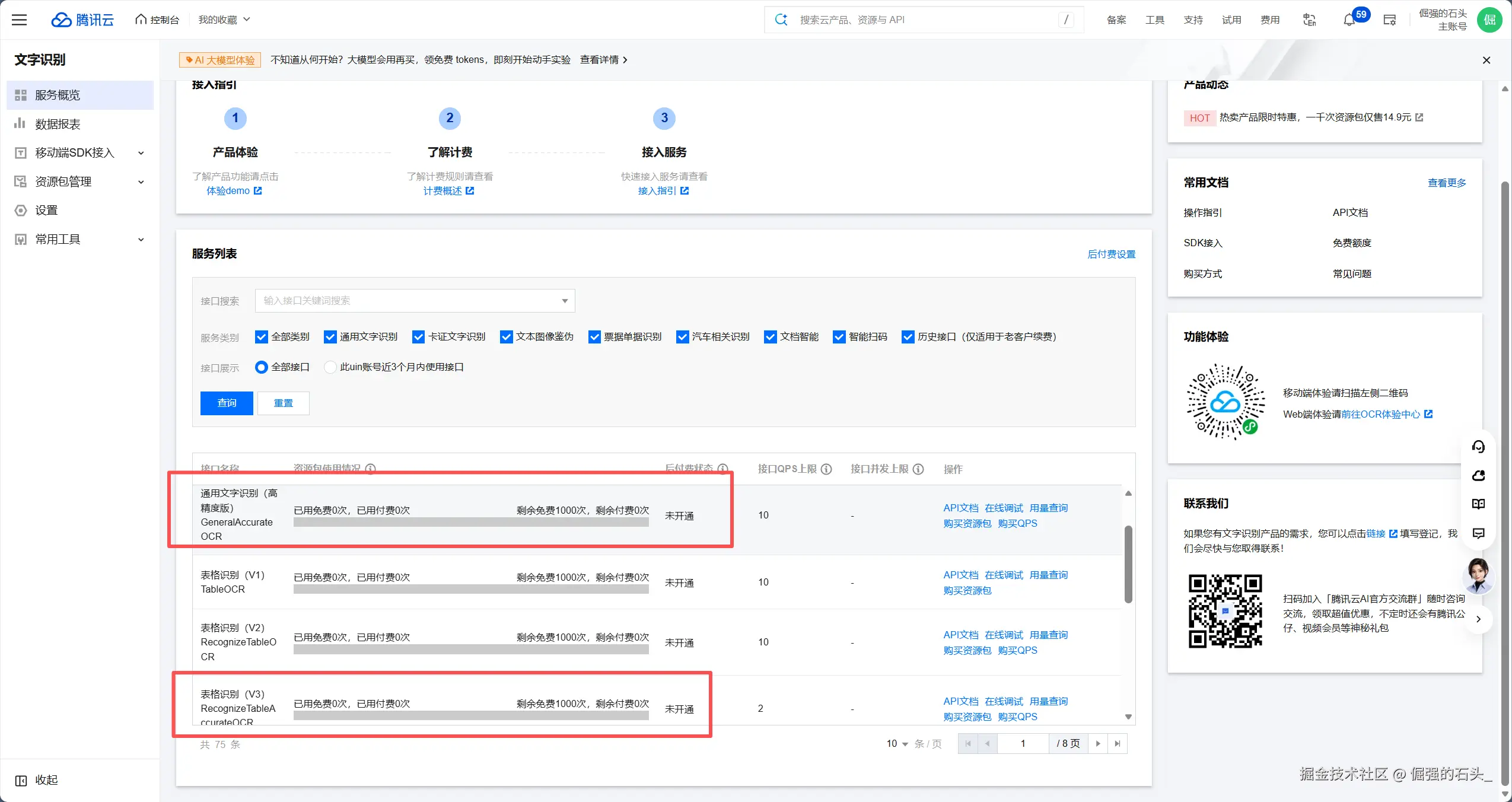Image resolution: width=1512 pixels, height=802 pixels.
Task: Click the info icon next to 接口QPS上限
Action: pyautogui.click(x=826, y=469)
